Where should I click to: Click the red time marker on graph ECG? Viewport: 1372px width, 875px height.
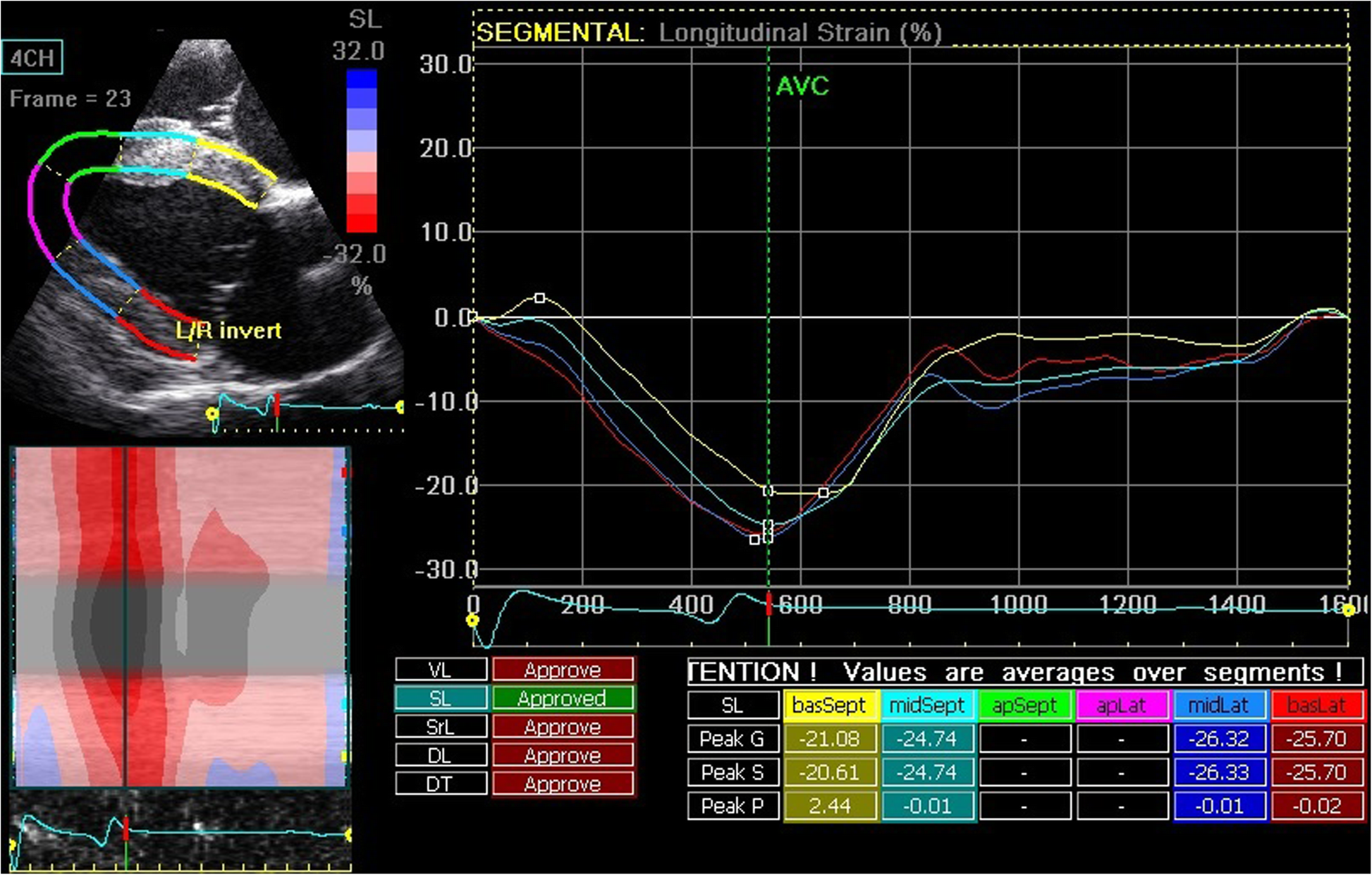tap(769, 605)
